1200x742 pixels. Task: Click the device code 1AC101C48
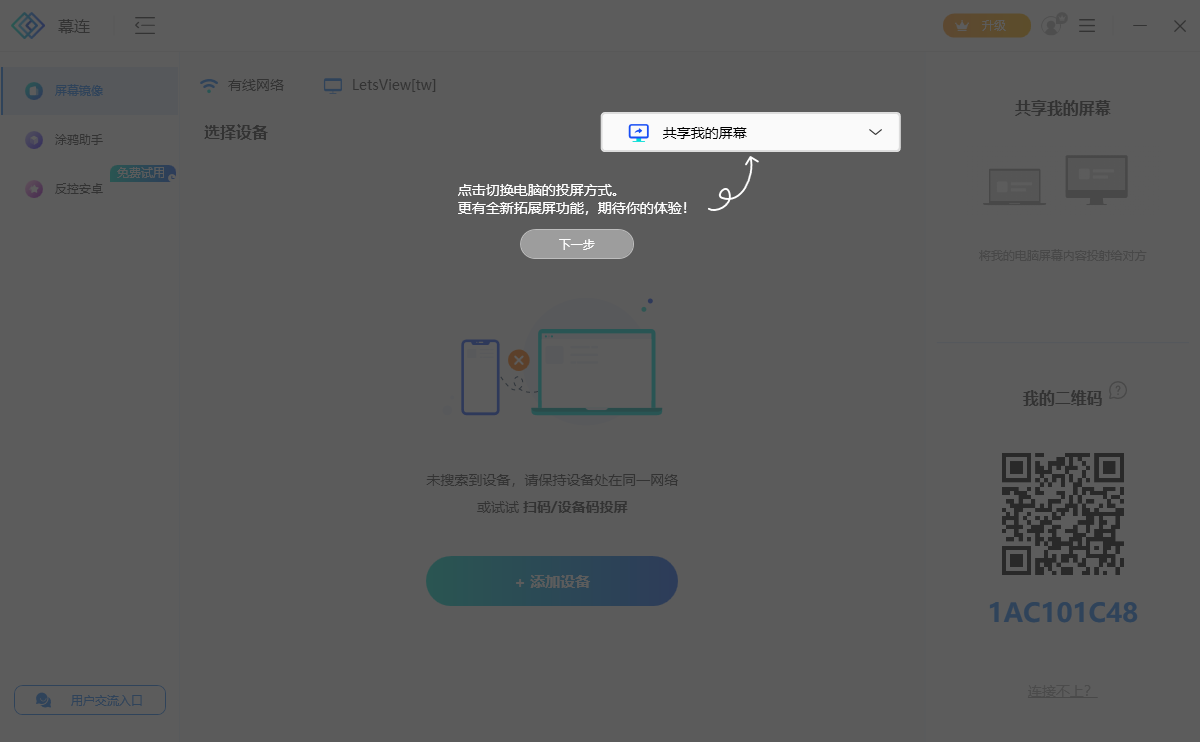[1063, 612]
